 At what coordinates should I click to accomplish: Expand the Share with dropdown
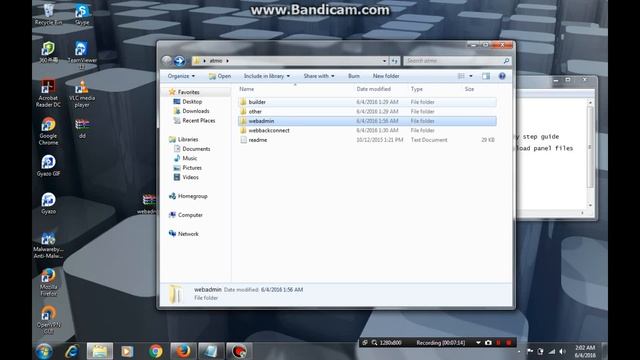point(319,76)
